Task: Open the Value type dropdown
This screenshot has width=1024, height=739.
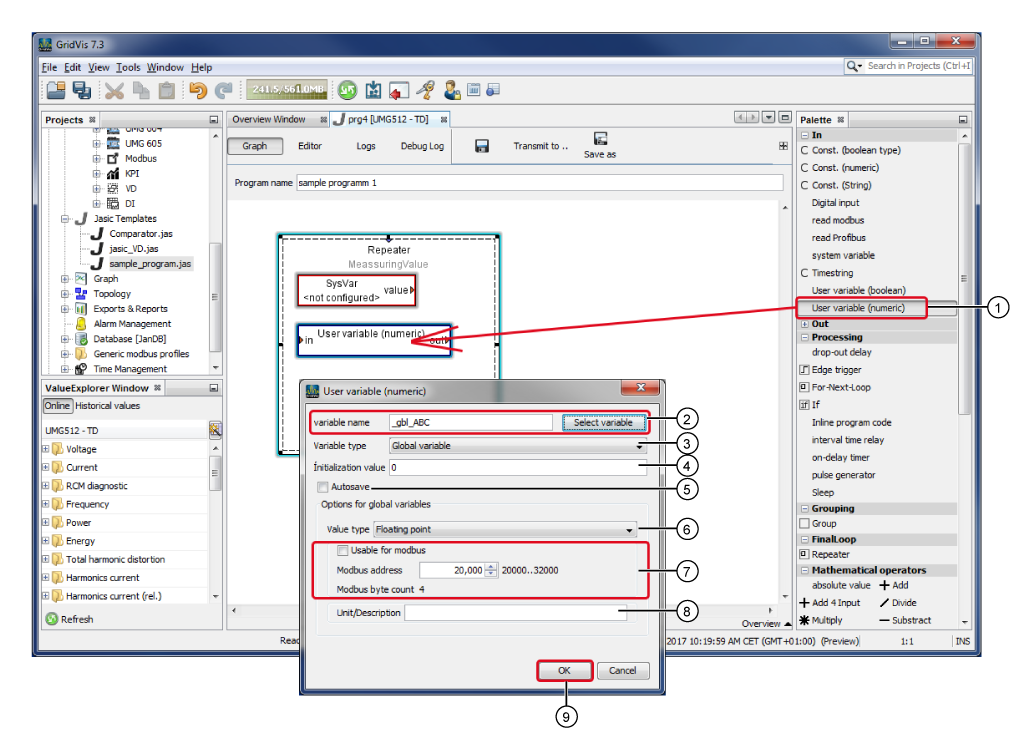Action: tap(505, 529)
